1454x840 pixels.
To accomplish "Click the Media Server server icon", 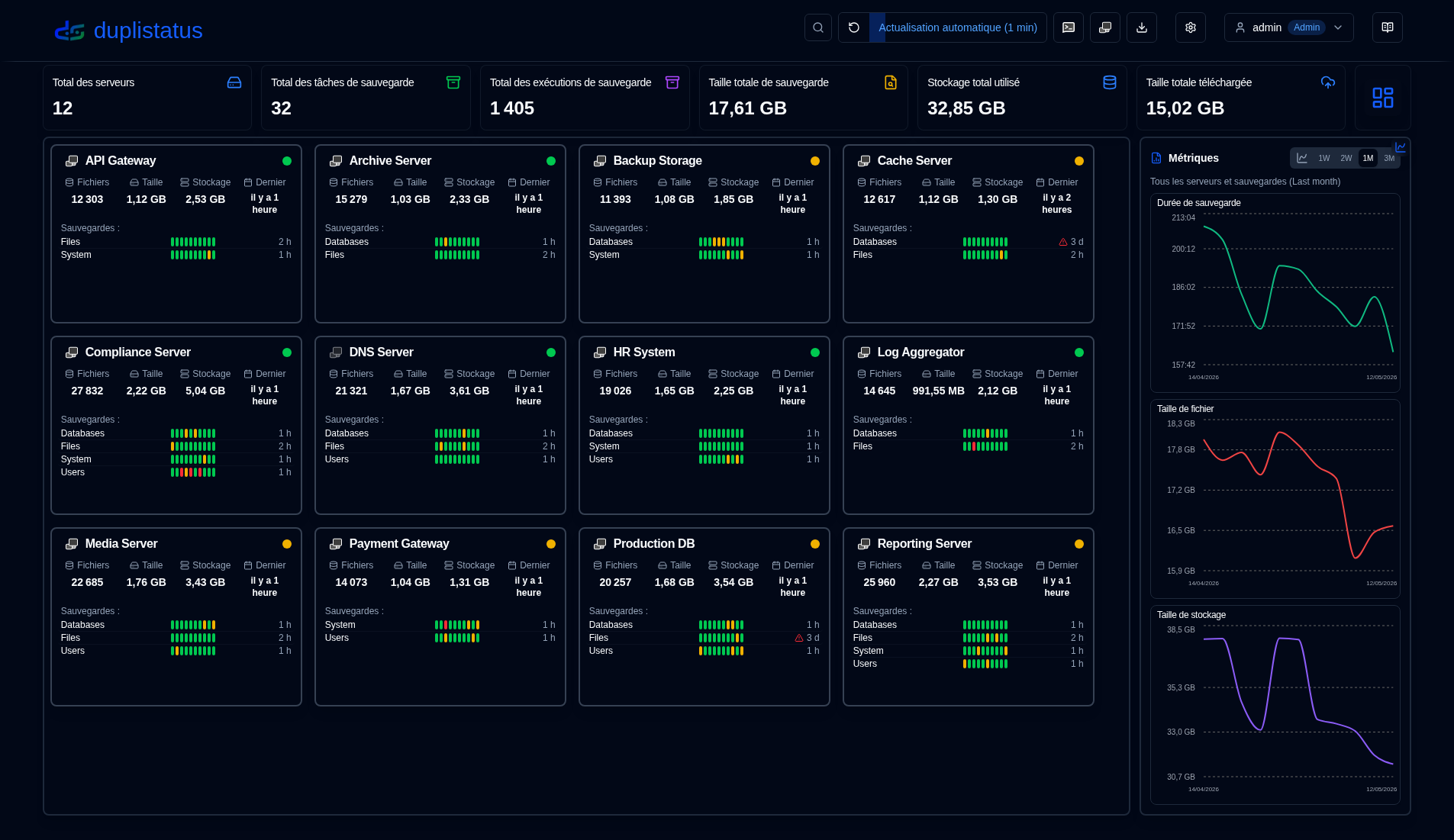I will pos(72,544).
